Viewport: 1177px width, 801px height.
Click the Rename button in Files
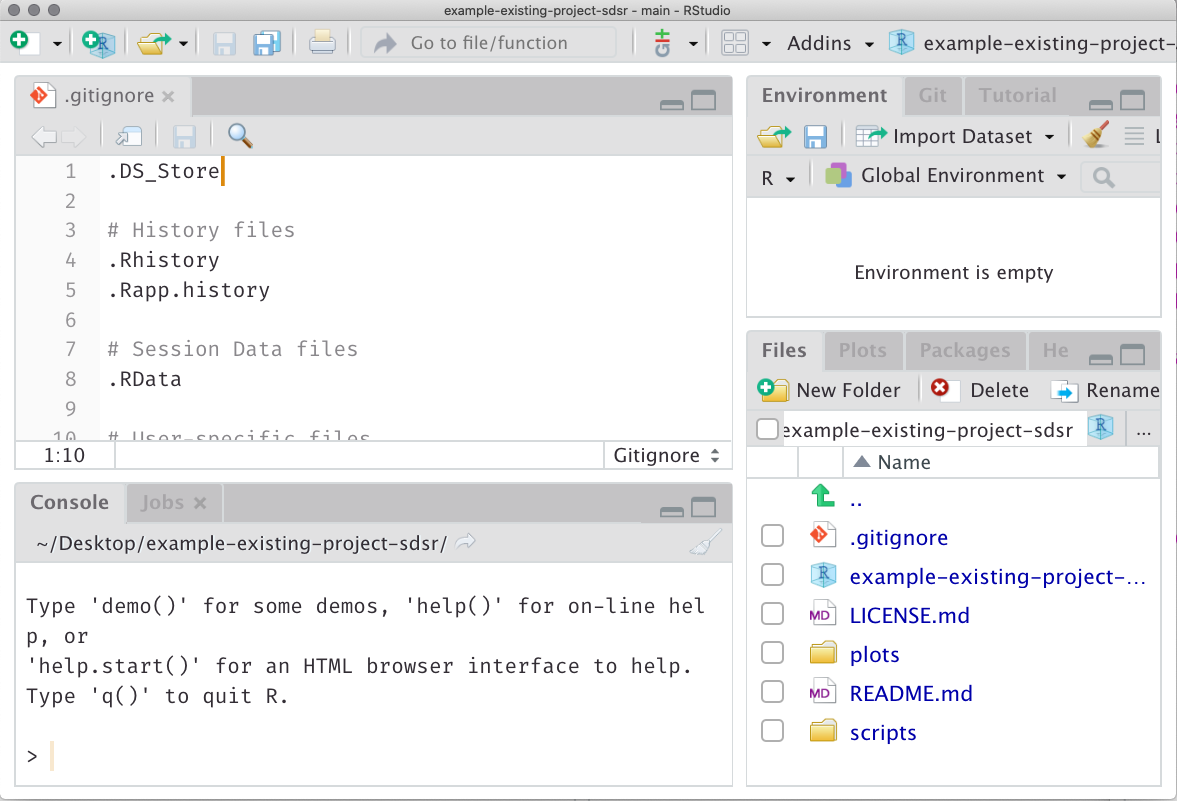1106,390
